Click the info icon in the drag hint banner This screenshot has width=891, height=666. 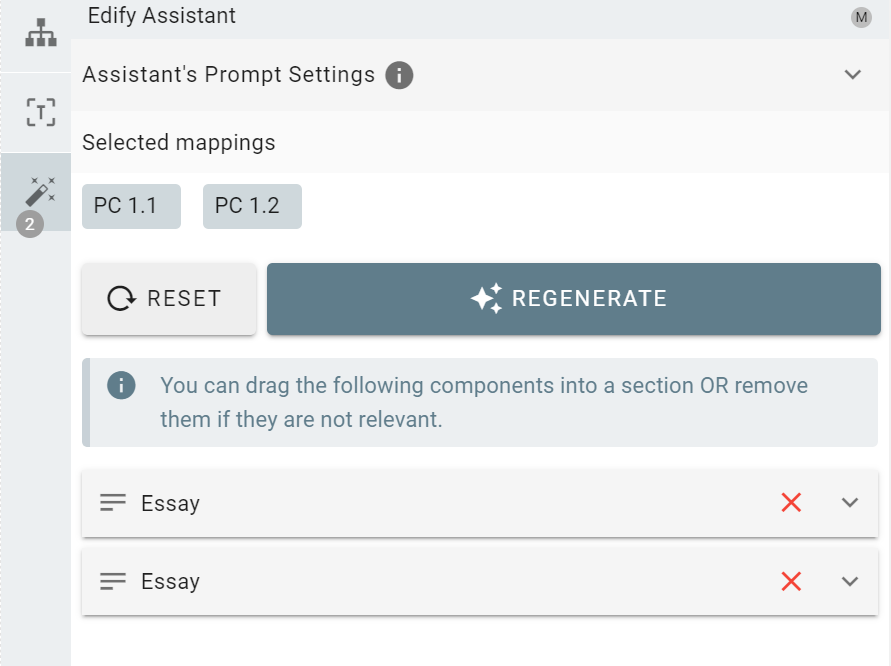click(x=121, y=385)
